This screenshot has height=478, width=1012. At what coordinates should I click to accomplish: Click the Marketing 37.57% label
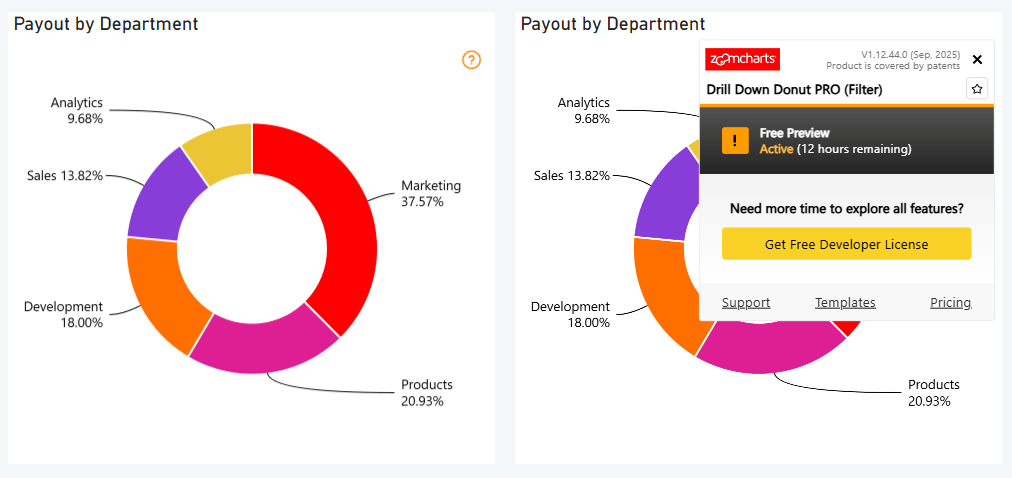pyautogui.click(x=430, y=193)
